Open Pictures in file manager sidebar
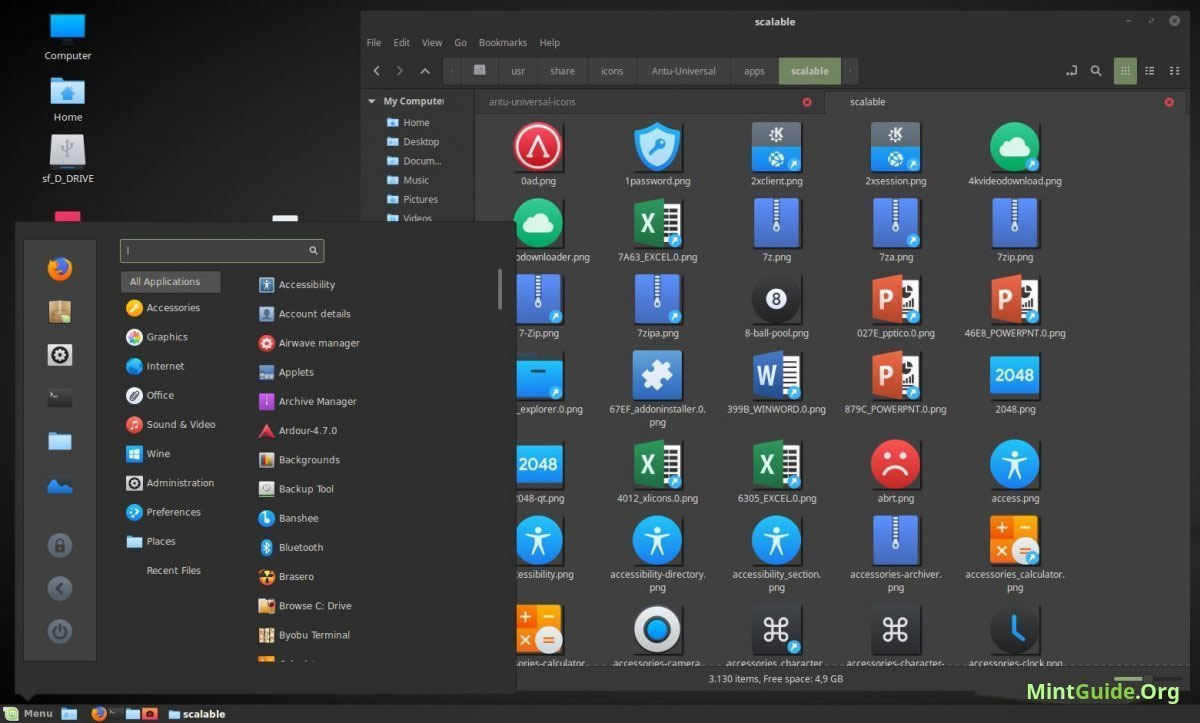This screenshot has width=1200, height=723. (412, 199)
